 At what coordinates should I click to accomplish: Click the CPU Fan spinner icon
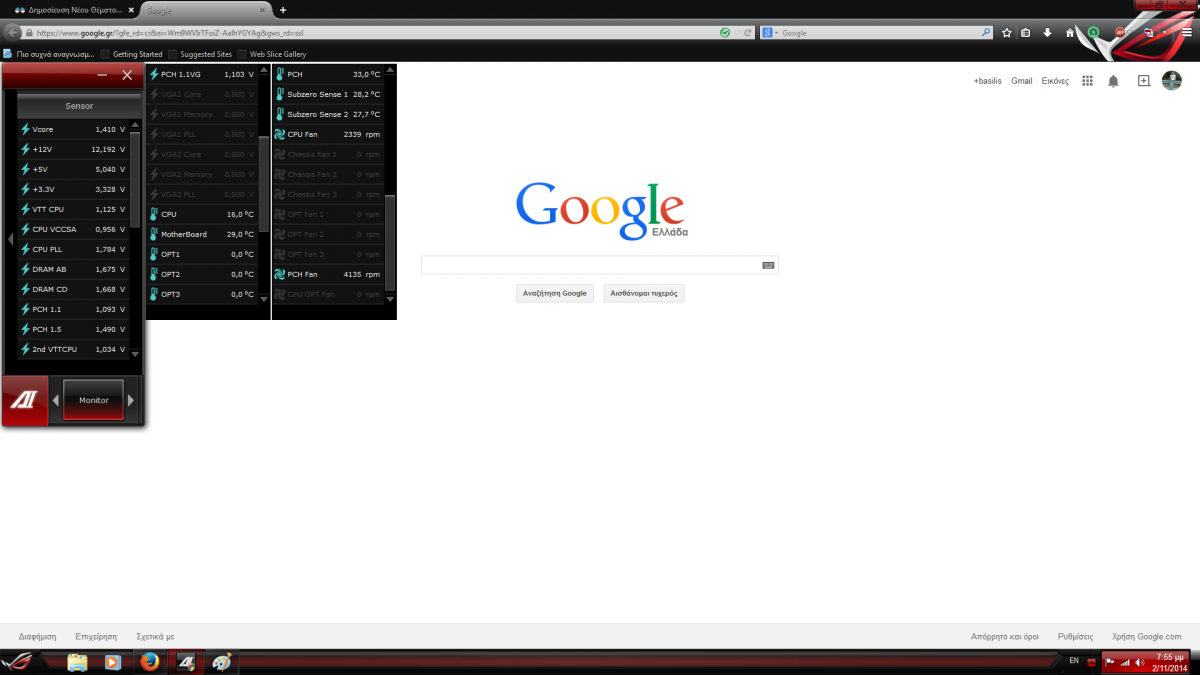coord(280,134)
